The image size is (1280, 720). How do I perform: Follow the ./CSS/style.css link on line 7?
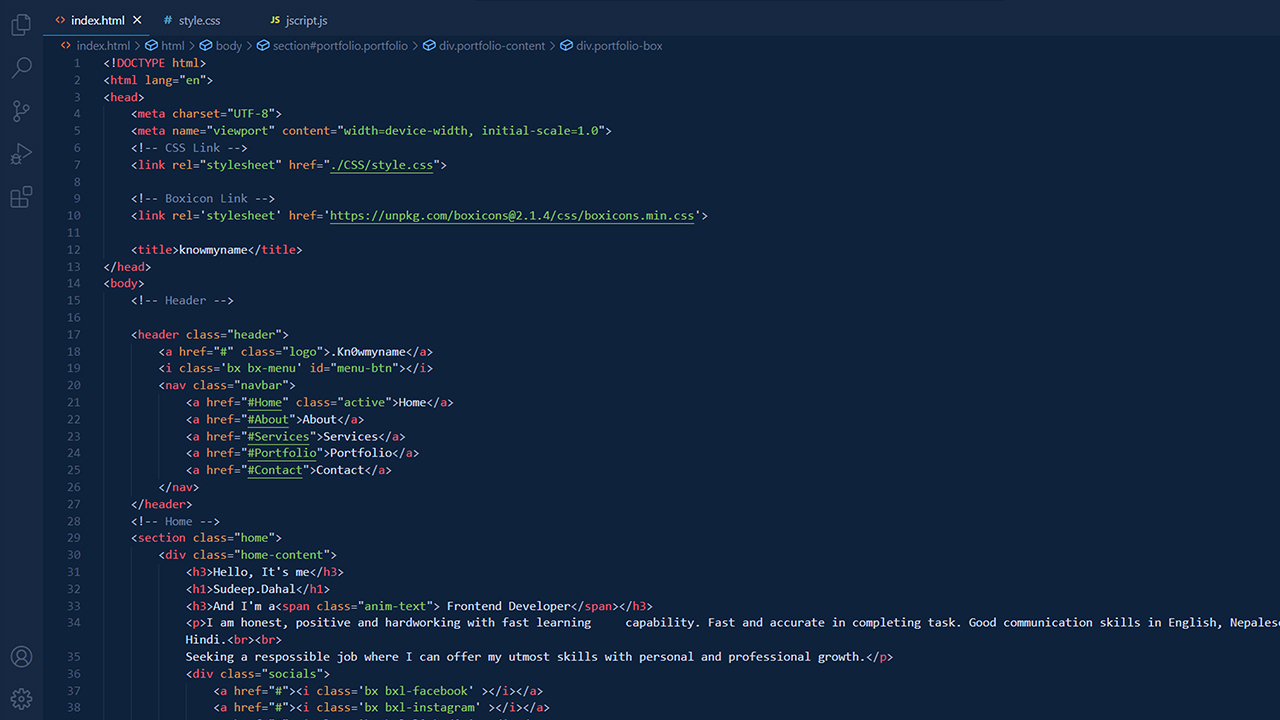[x=381, y=165]
